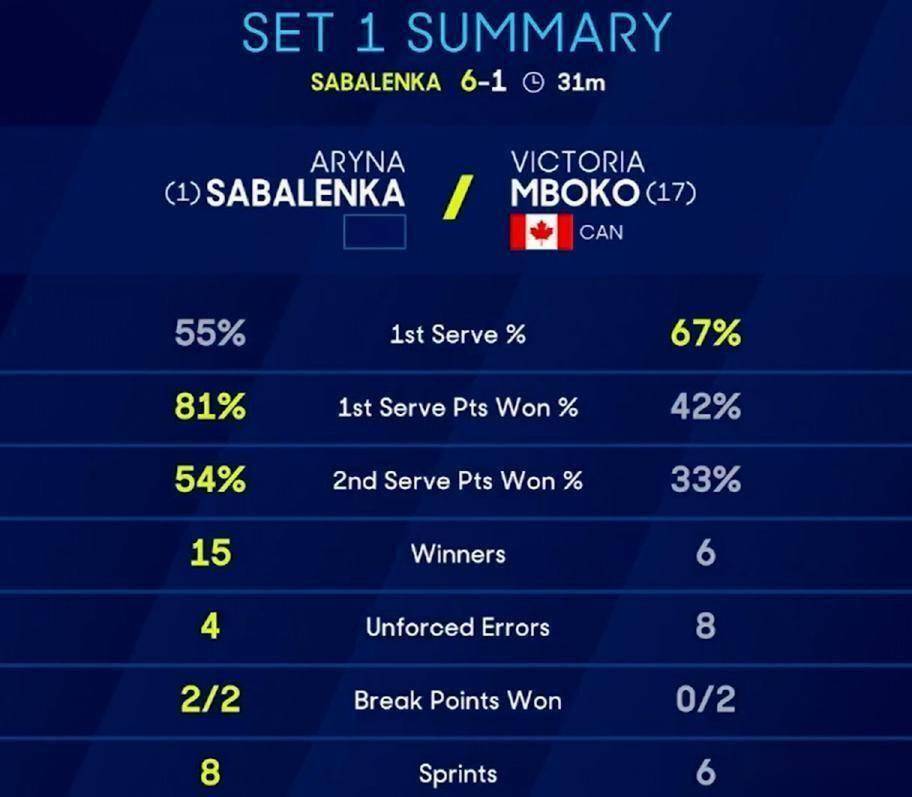Click Mboko's 0/2 break points value
This screenshot has height=797, width=912.
click(x=705, y=700)
